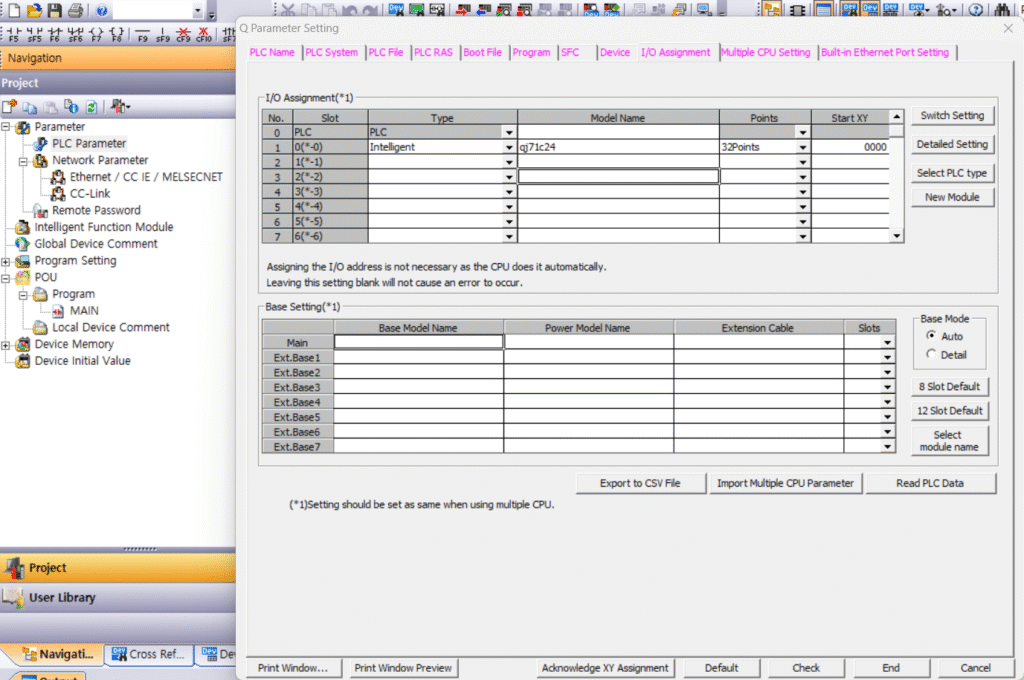Image resolution: width=1024 pixels, height=680 pixels.
Task: Click MAIN program icon in tree
Action: (59, 311)
